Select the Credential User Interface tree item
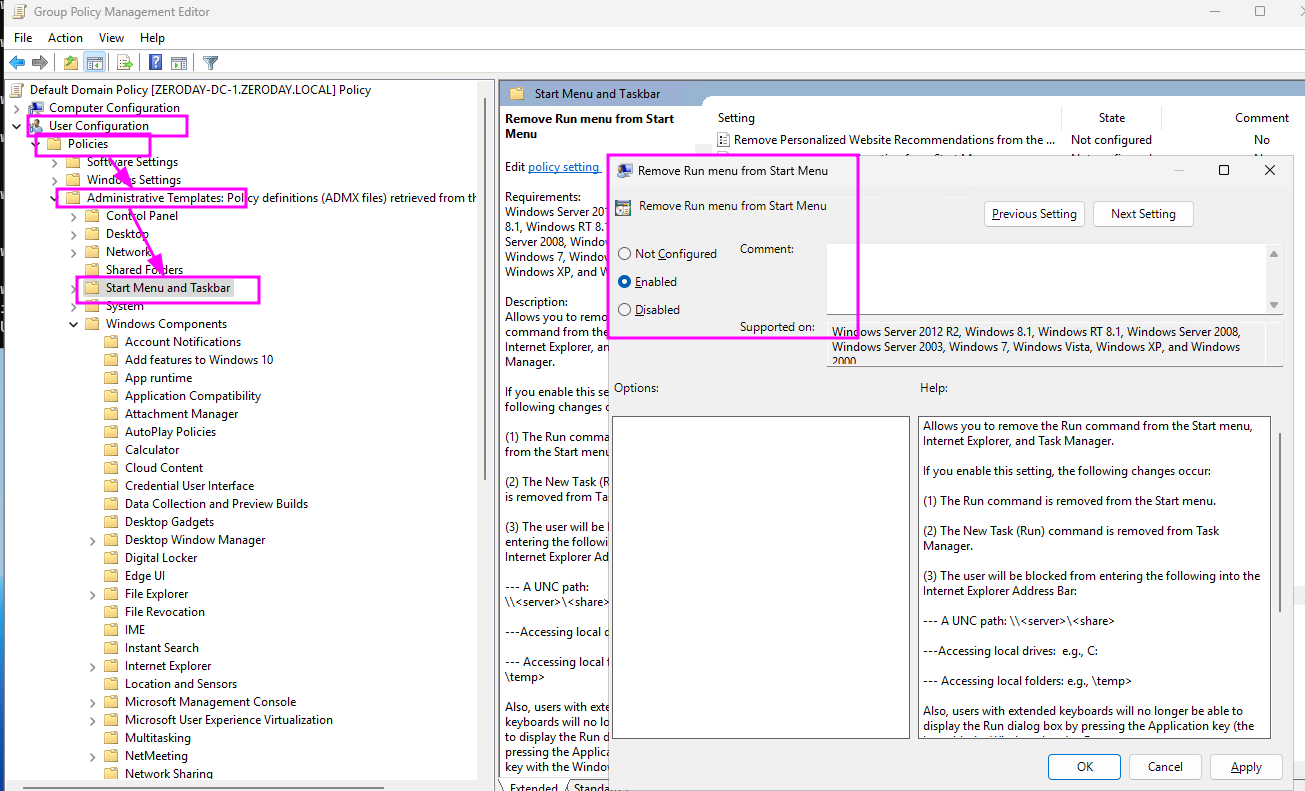The height and width of the screenshot is (791, 1305). coord(189,486)
